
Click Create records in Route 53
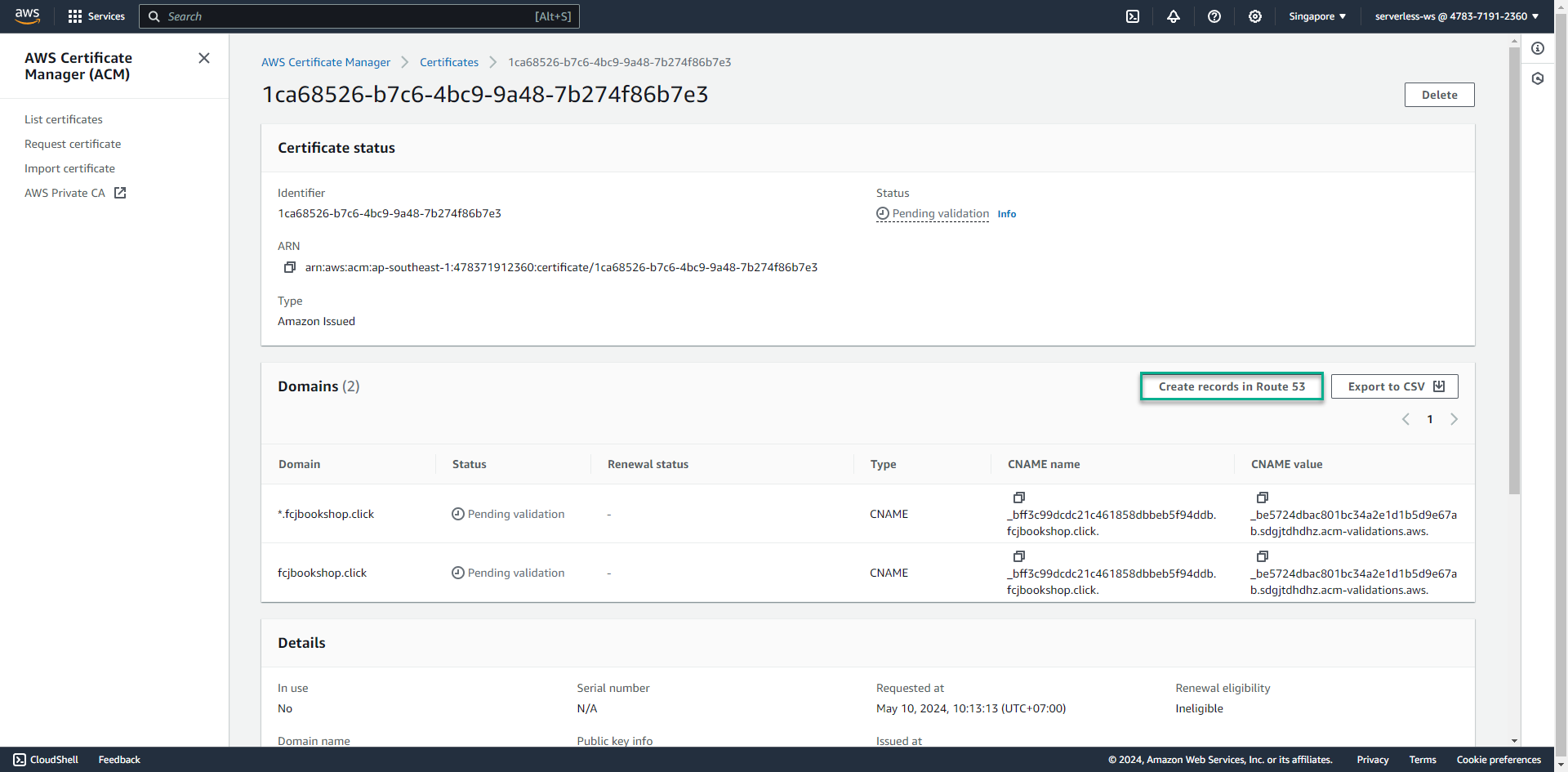pos(1232,386)
